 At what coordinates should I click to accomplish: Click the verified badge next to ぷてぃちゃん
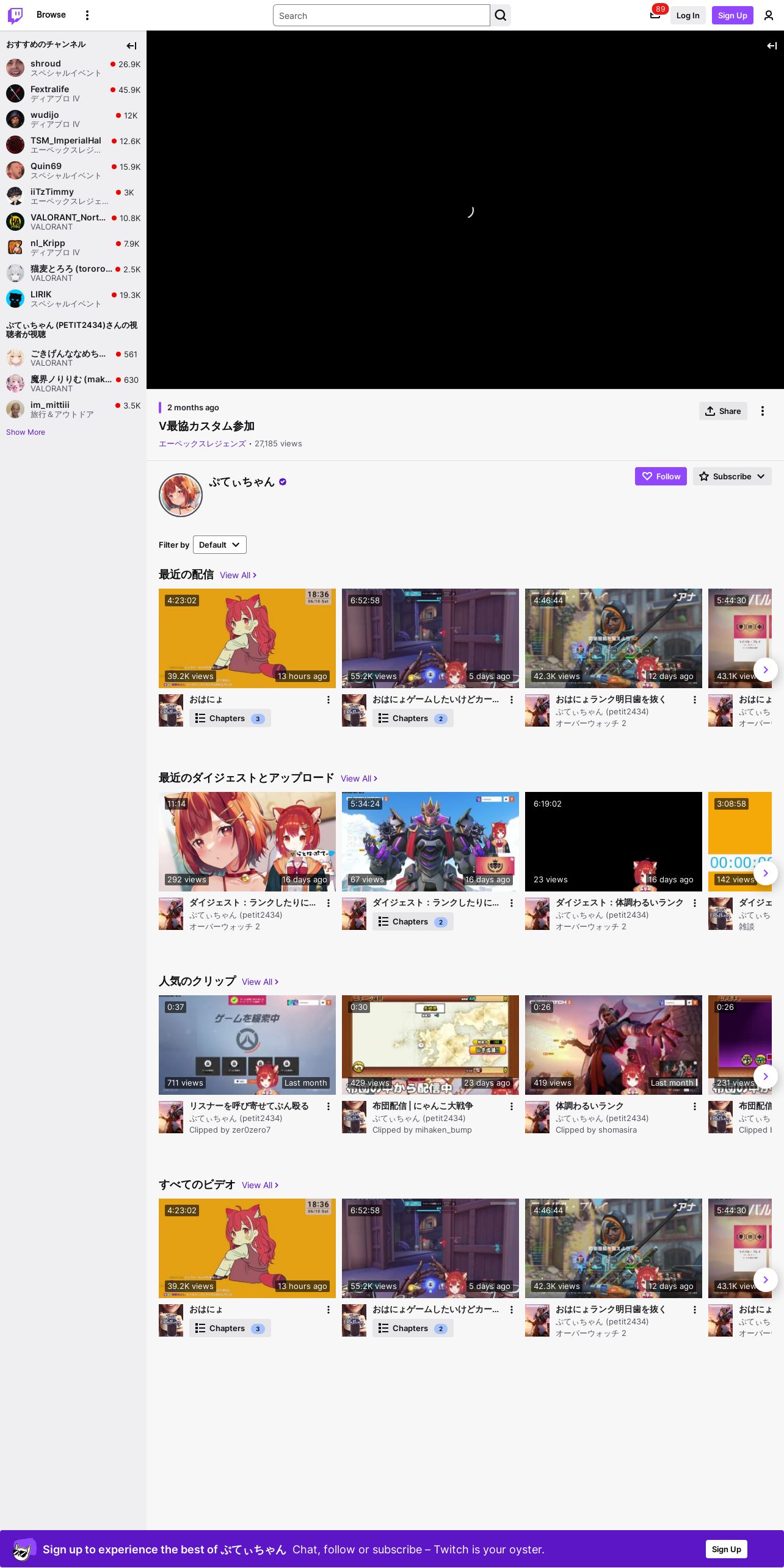click(283, 482)
